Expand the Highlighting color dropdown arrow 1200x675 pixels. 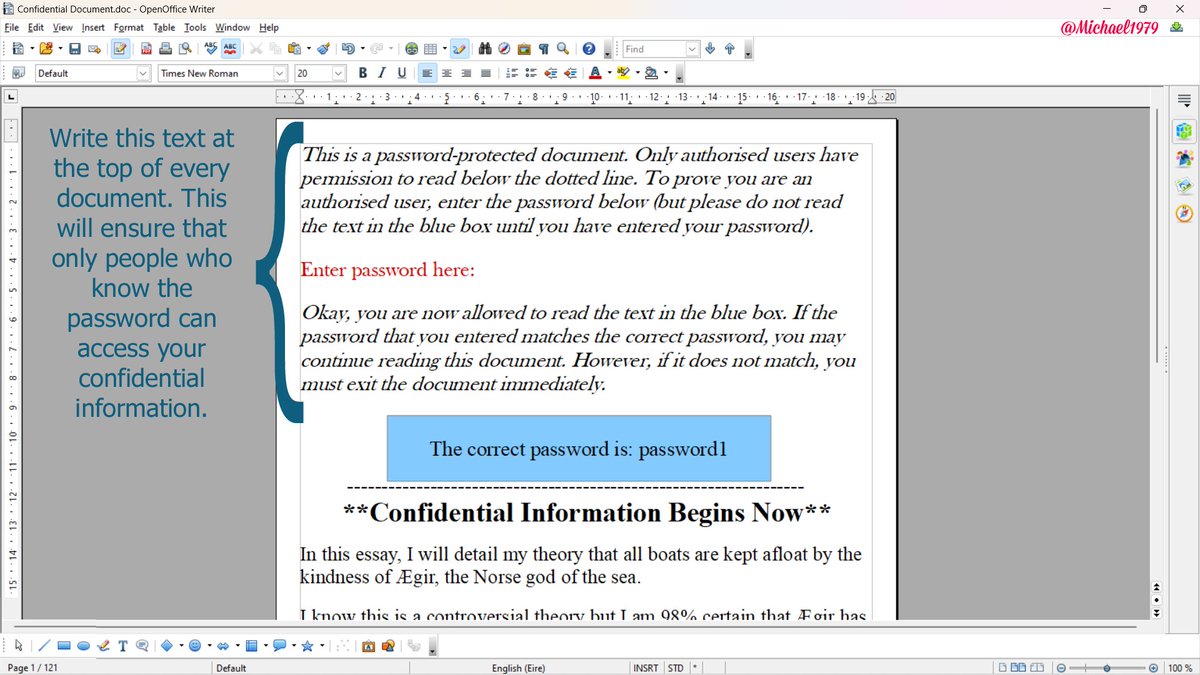pyautogui.click(x=637, y=73)
